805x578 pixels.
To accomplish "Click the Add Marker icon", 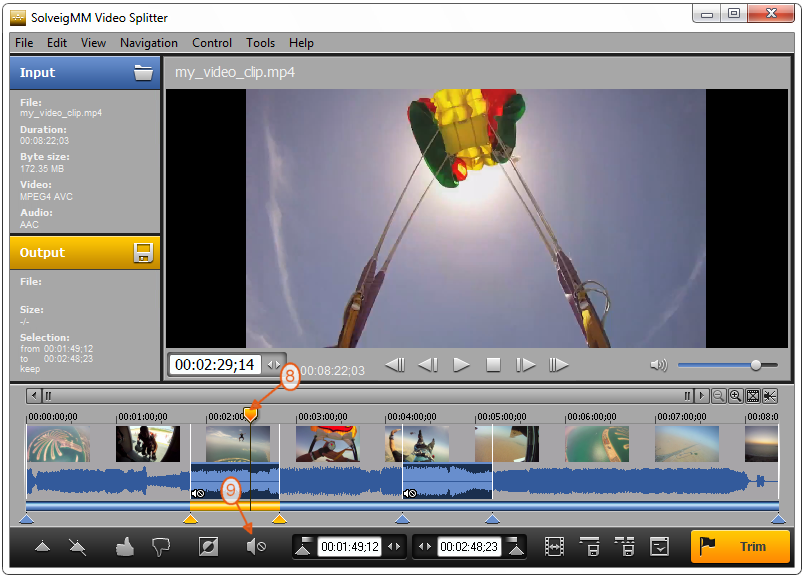I will [x=42, y=547].
